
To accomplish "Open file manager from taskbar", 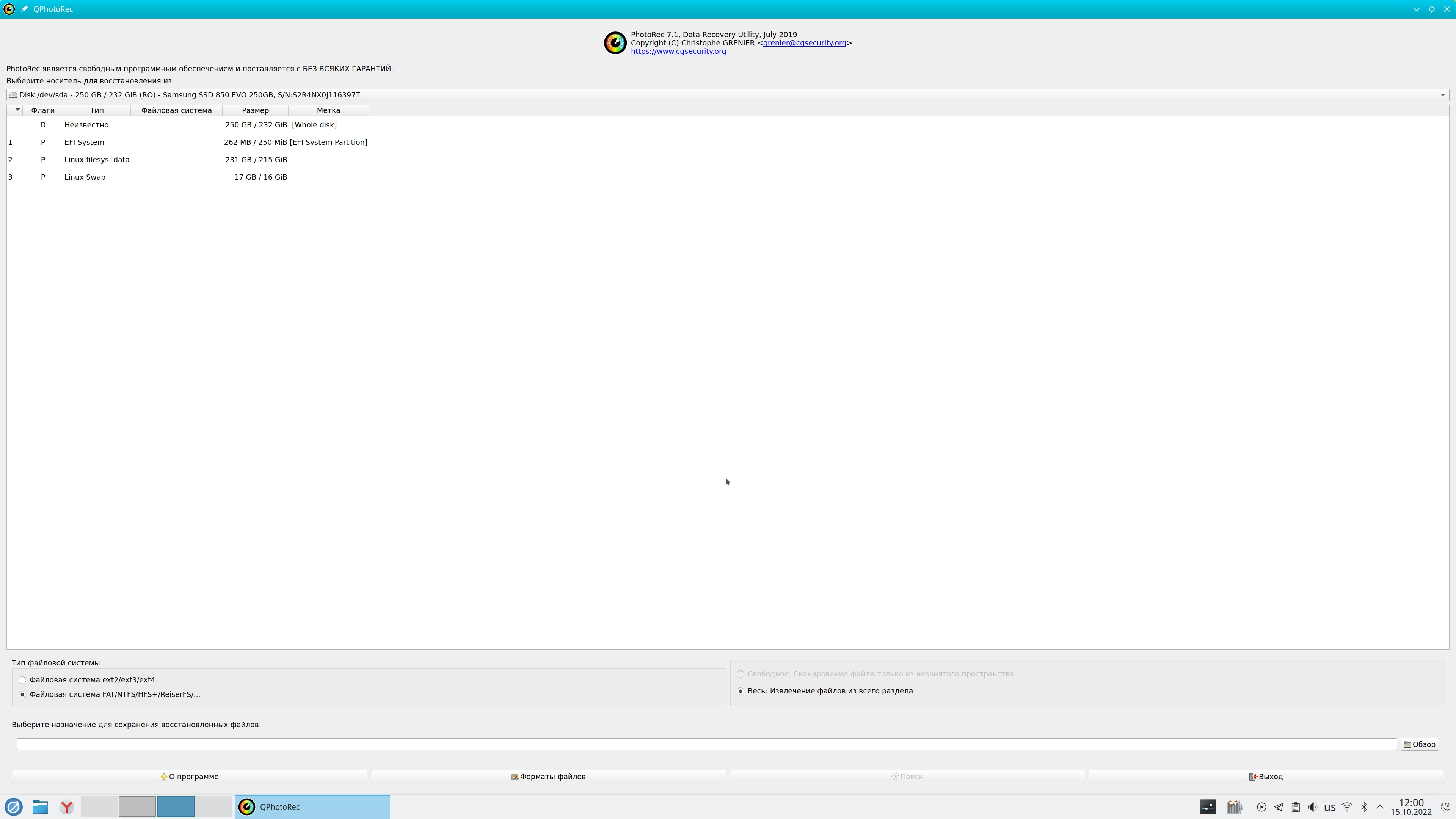I will tap(39, 806).
